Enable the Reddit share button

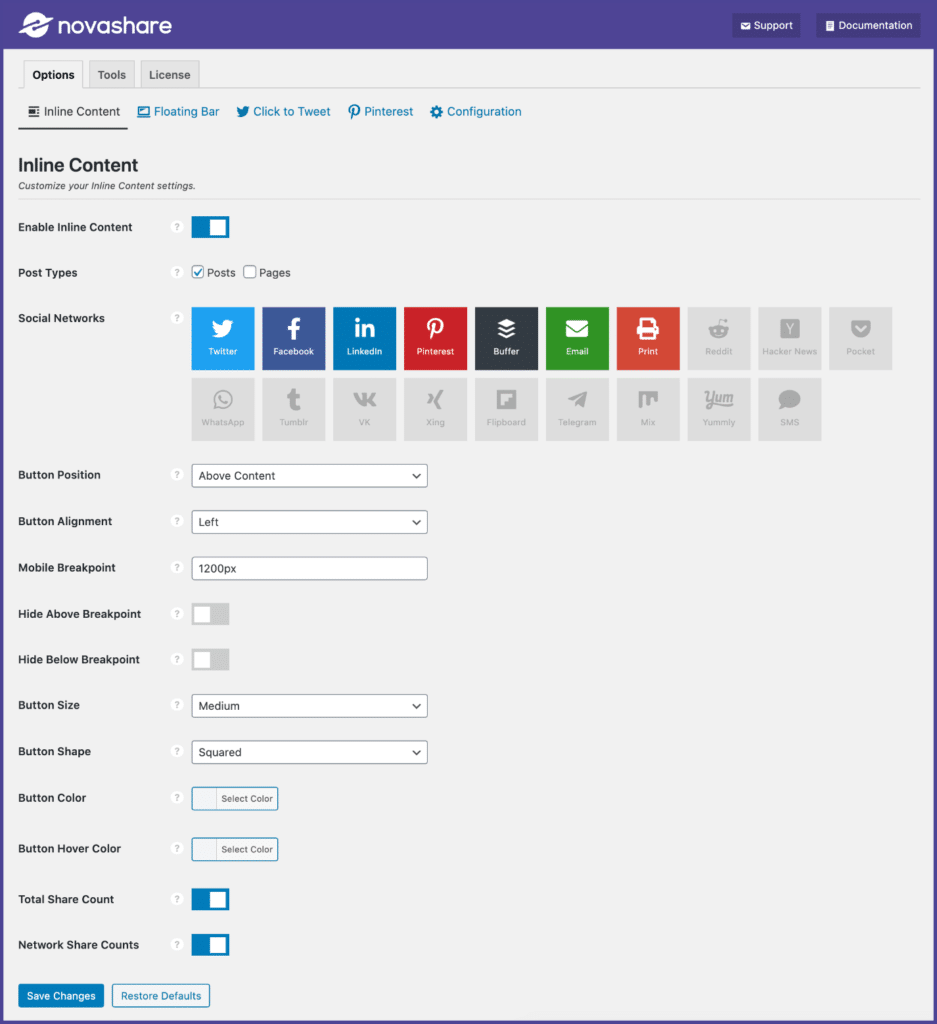tap(719, 338)
